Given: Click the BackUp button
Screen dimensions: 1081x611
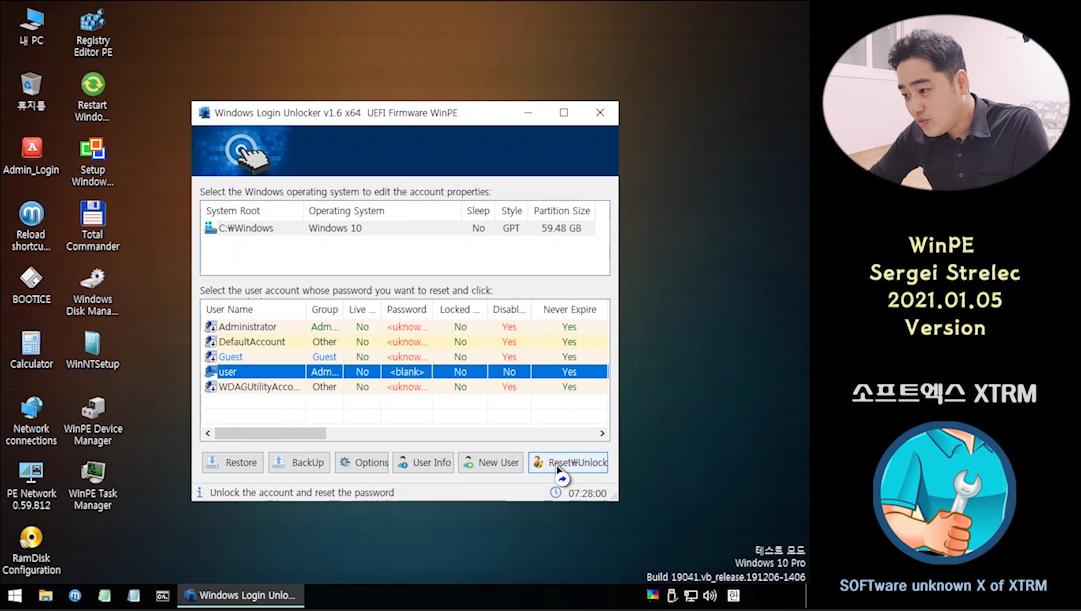Looking at the screenshot, I should click(x=299, y=462).
